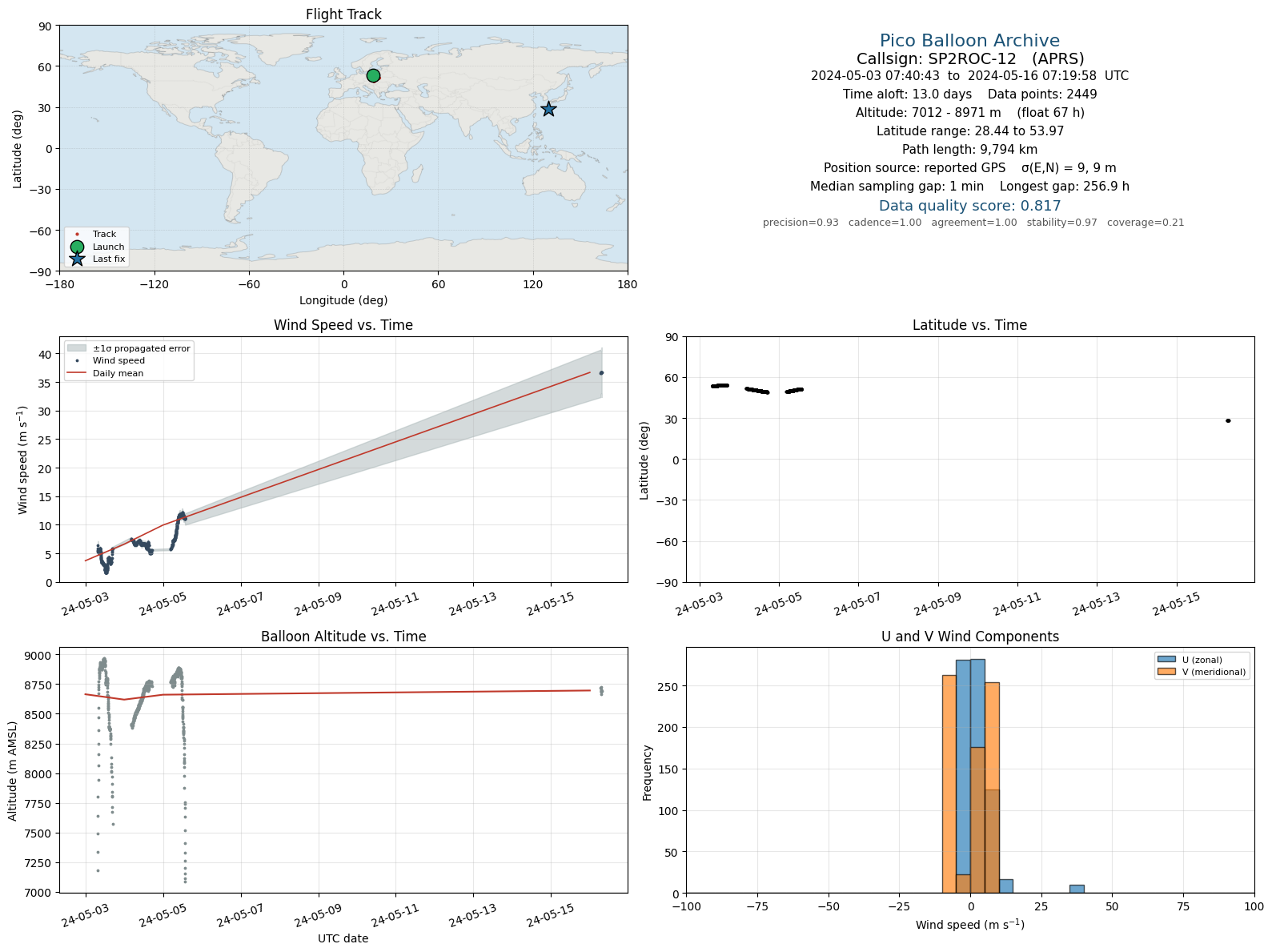Click the blue Last fix star near Japan
The image size is (1272, 952).
tap(548, 109)
